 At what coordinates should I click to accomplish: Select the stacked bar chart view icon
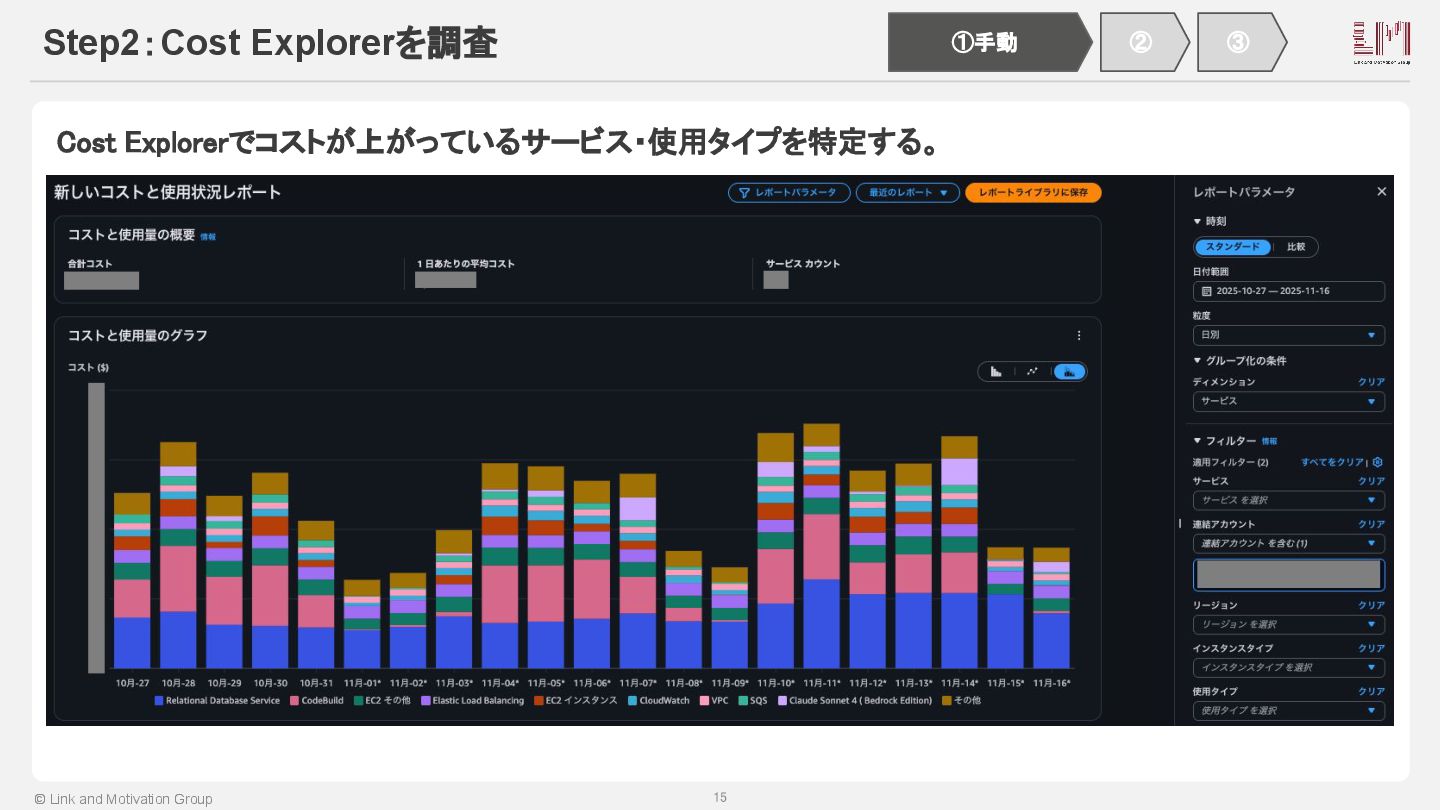(1069, 372)
